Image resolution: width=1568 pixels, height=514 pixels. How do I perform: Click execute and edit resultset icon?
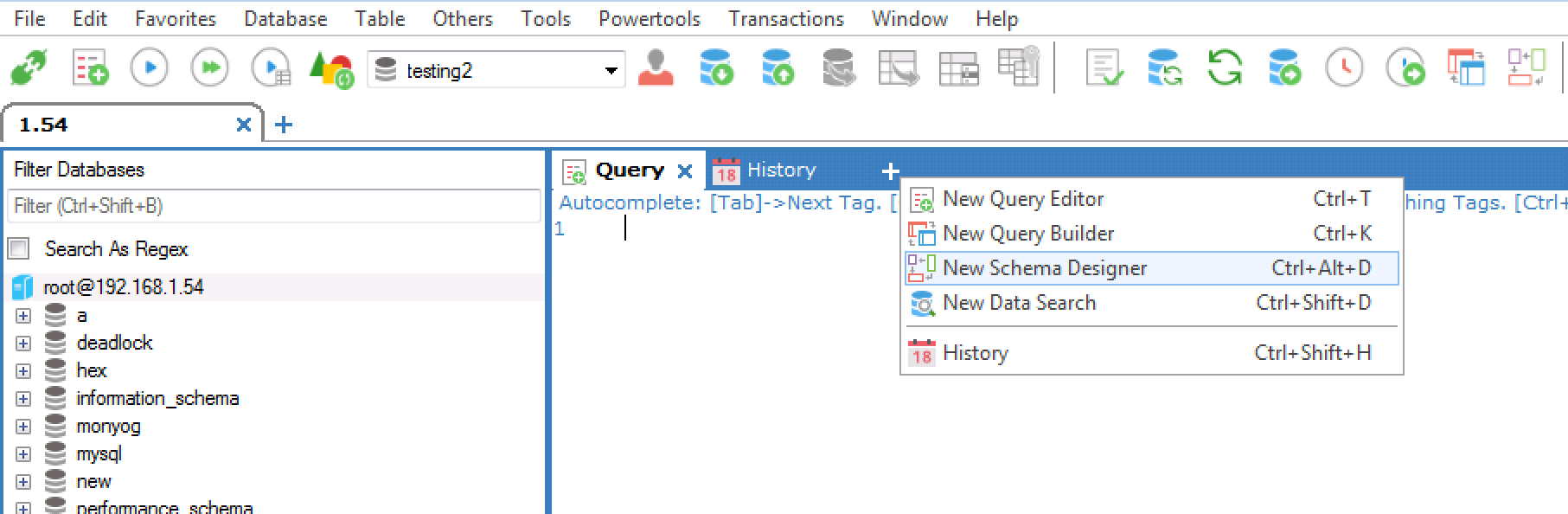(271, 68)
